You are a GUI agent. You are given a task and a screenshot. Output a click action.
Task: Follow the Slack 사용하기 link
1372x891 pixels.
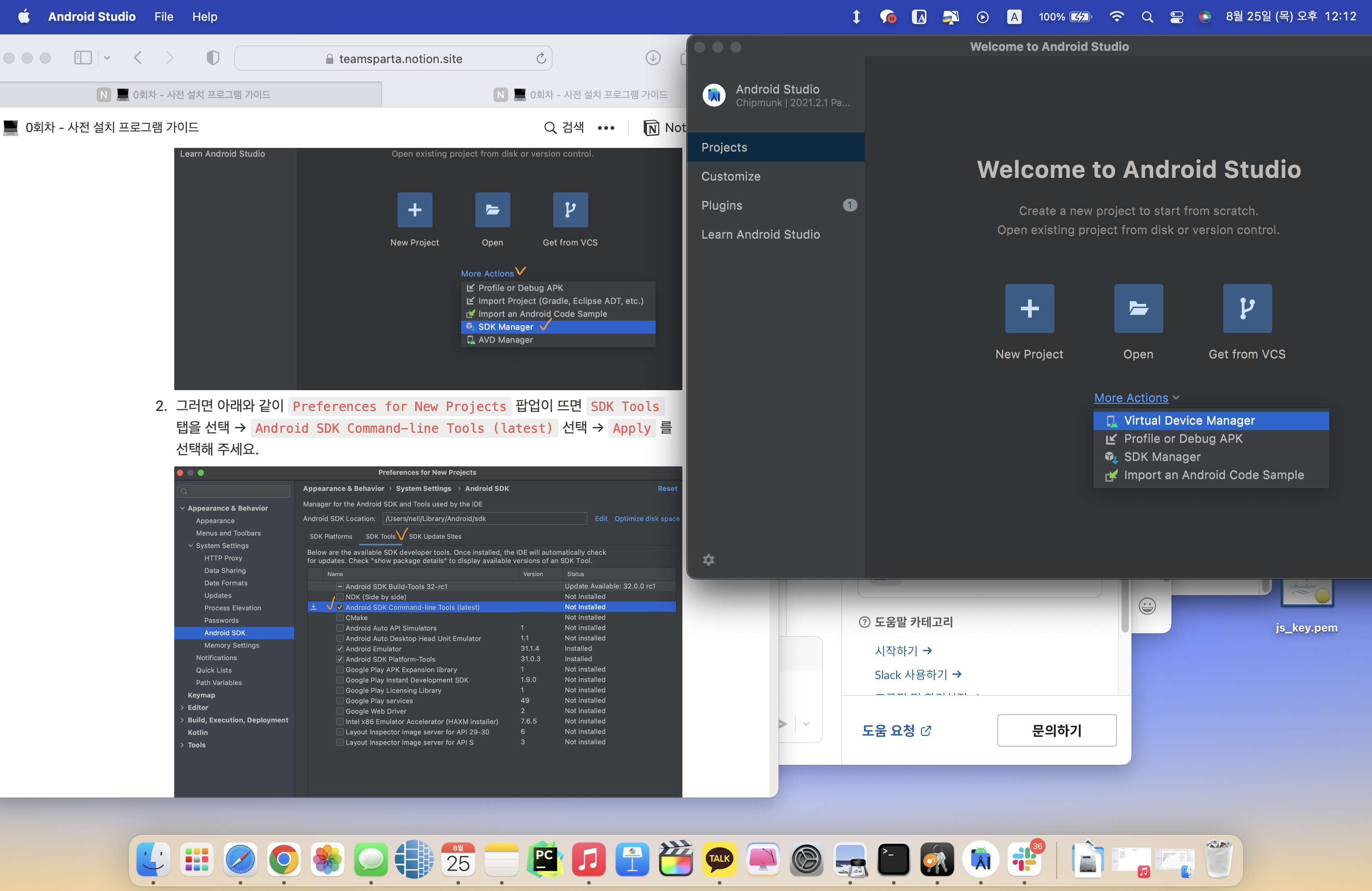tap(918, 674)
